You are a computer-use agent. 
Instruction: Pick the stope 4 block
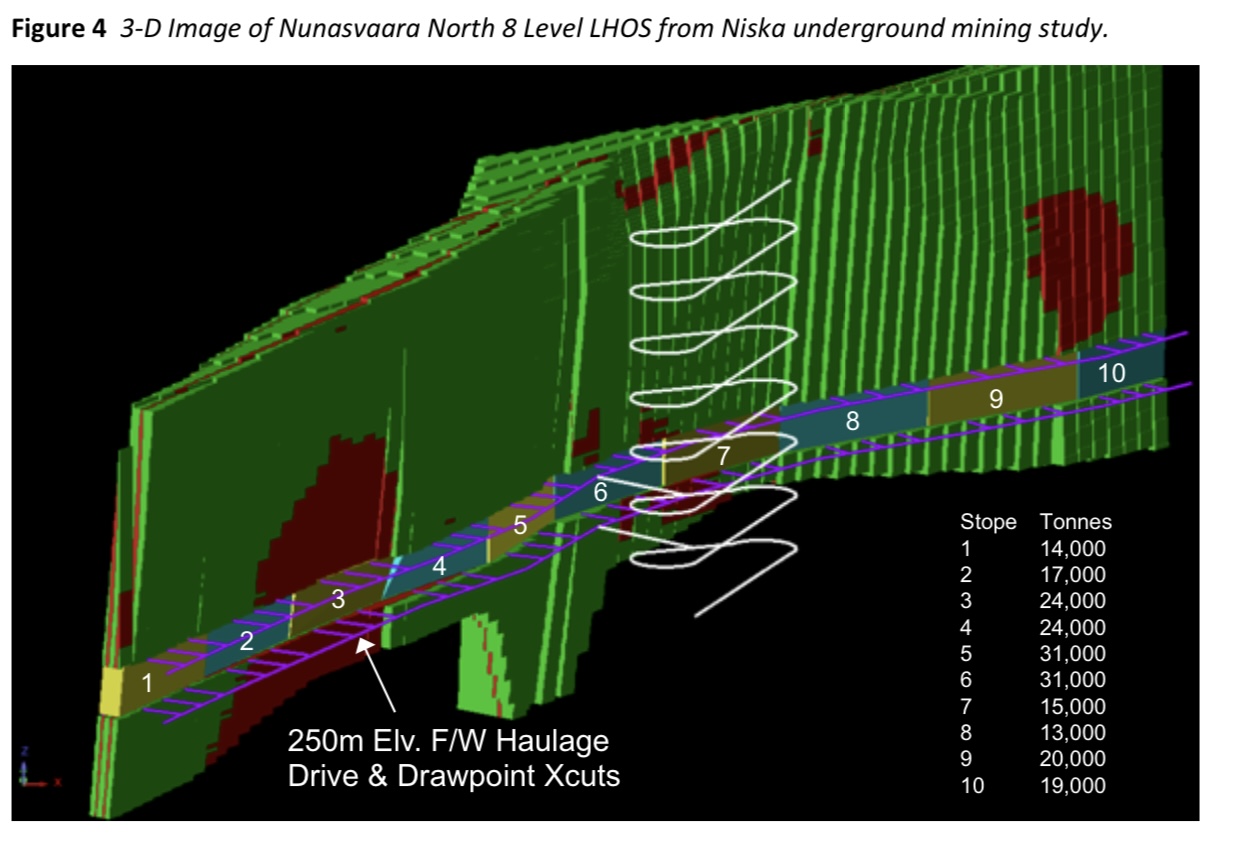coord(438,565)
